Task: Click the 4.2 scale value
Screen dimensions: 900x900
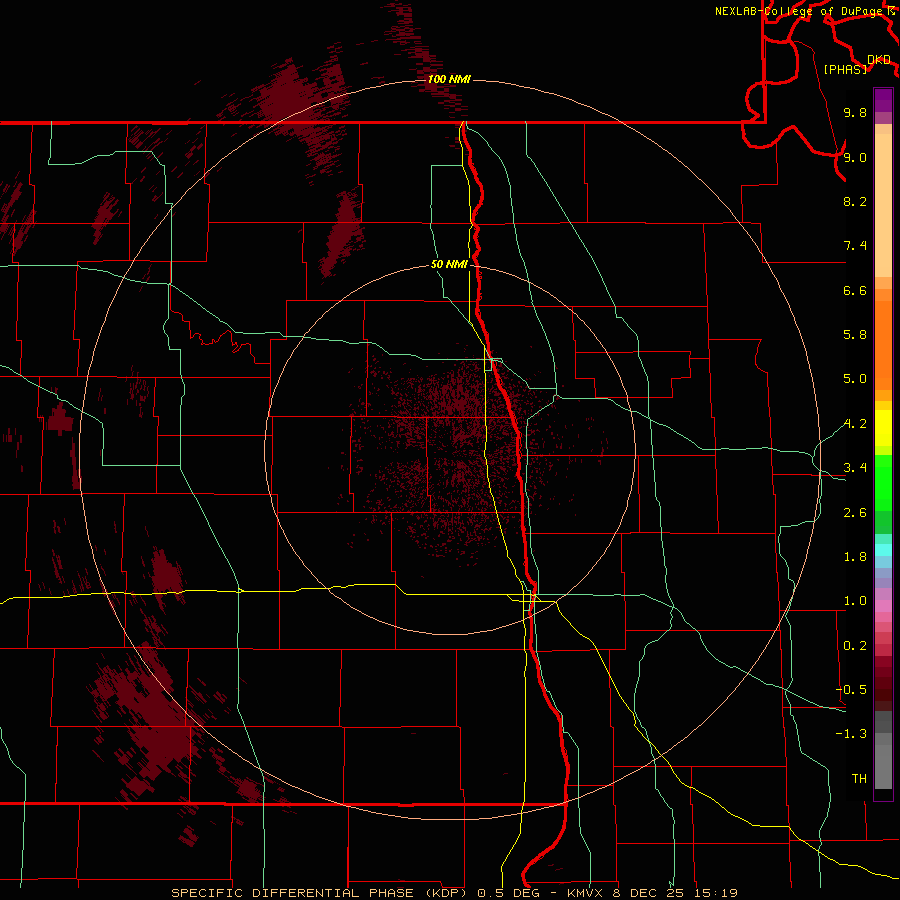Action: (x=855, y=424)
